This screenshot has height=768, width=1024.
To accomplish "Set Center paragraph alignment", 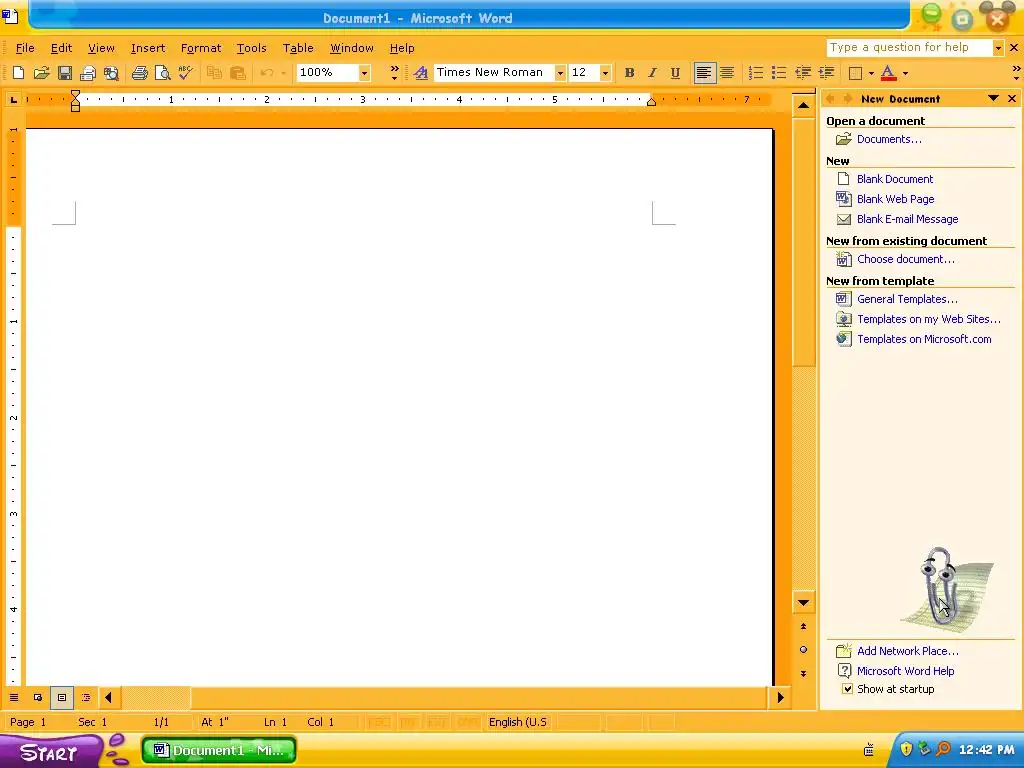I will 727,73.
